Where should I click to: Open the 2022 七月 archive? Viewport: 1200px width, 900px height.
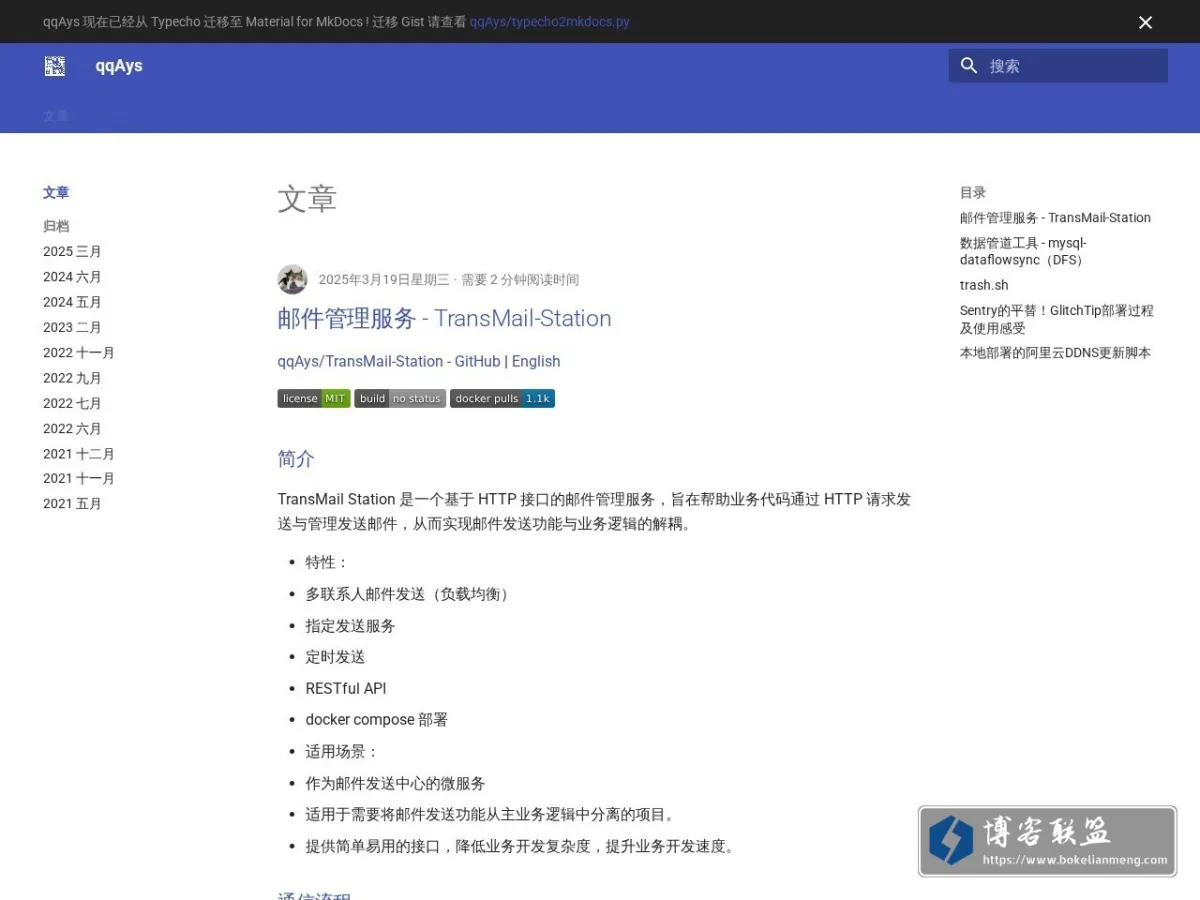pos(72,403)
